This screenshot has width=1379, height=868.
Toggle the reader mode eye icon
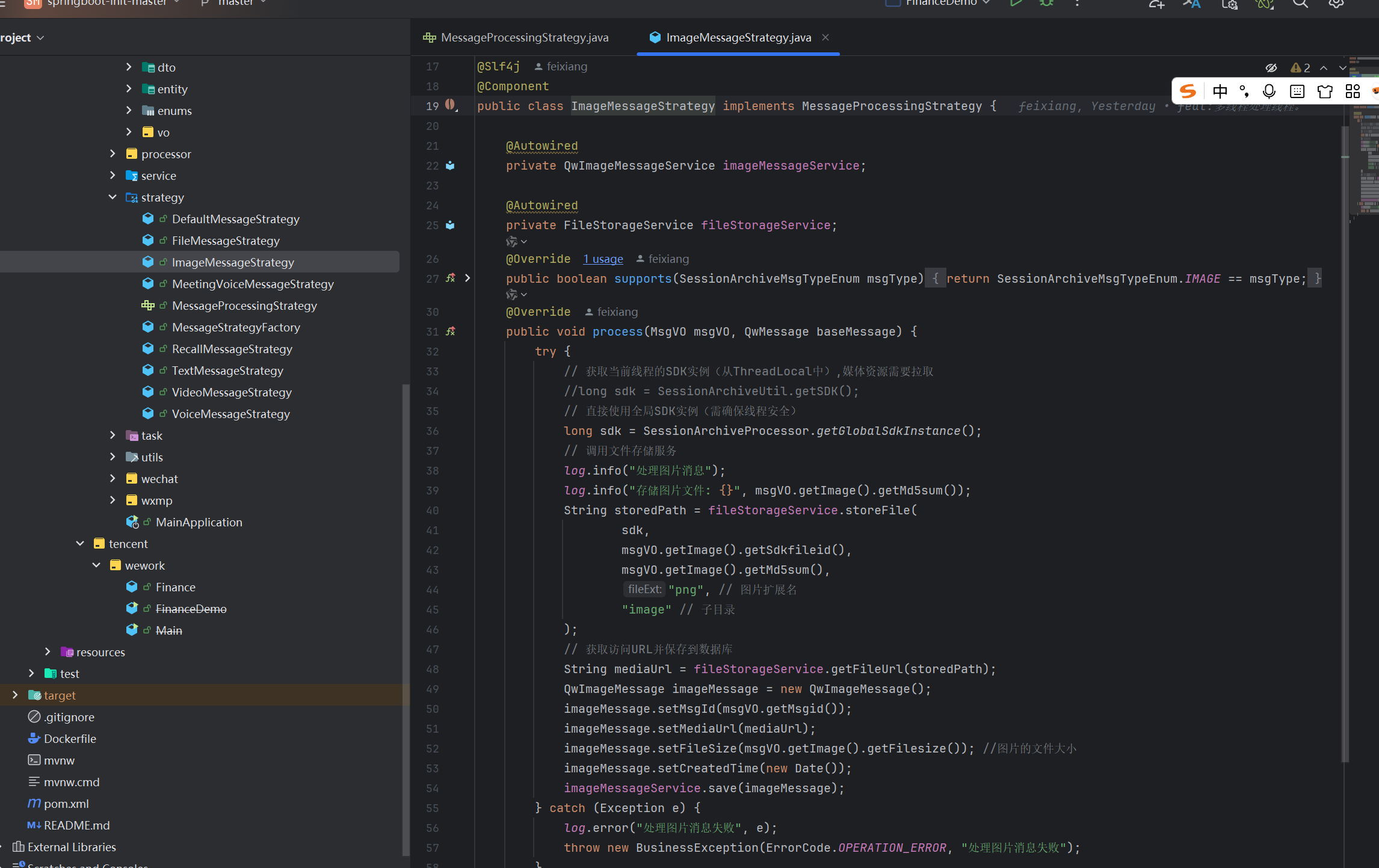(1271, 68)
